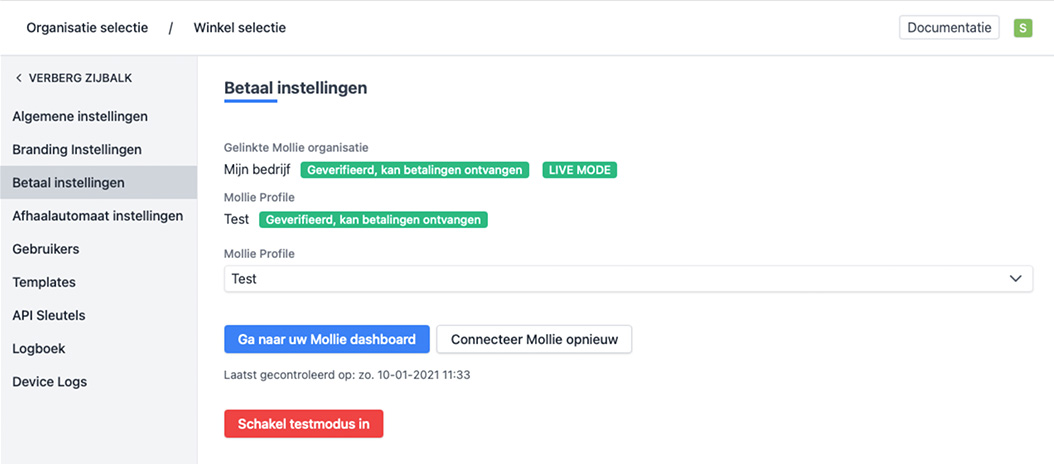
Task: View Device Logs in sidebar
Action: click(50, 381)
